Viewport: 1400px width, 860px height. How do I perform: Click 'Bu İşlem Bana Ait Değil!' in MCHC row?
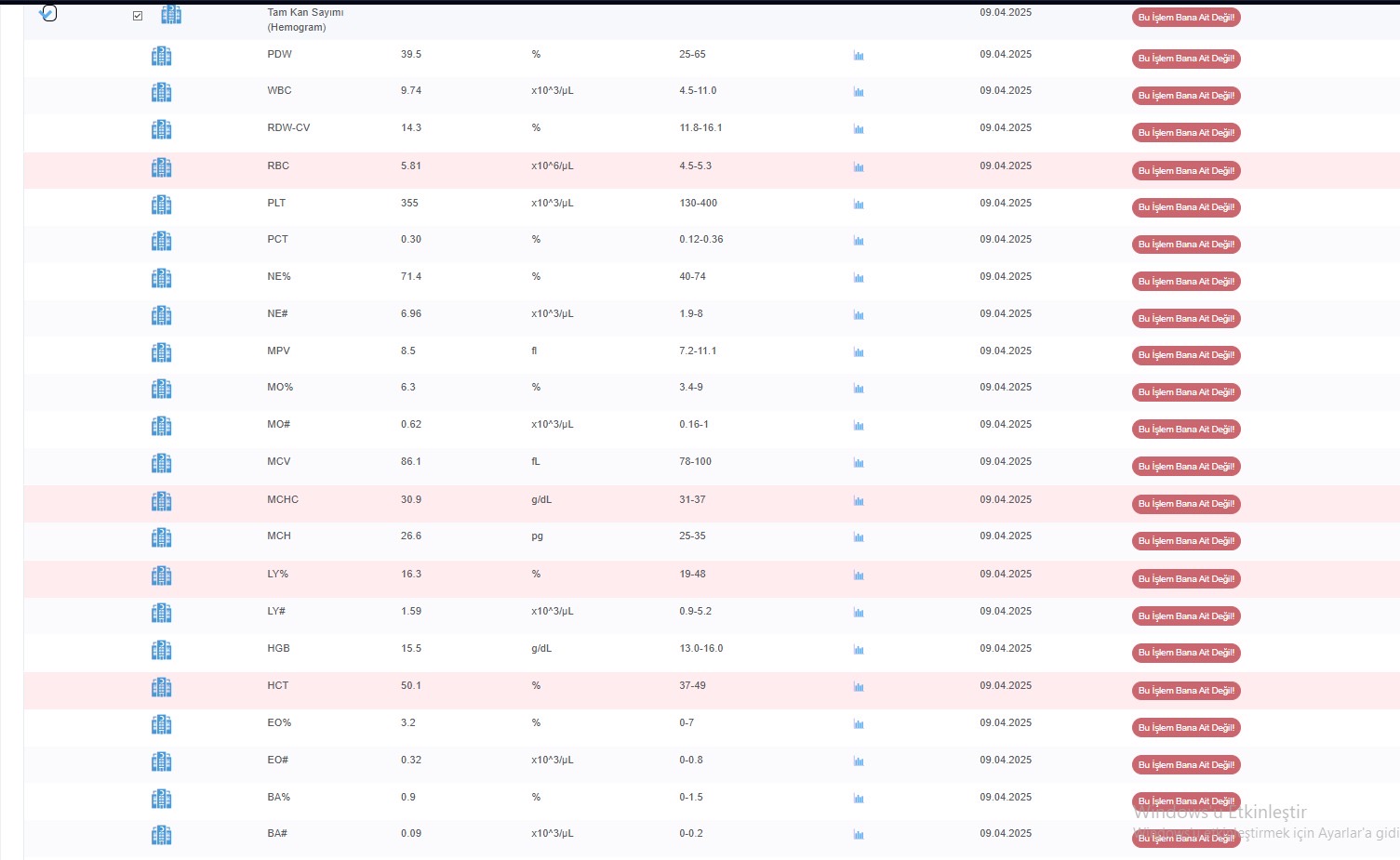(1186, 504)
